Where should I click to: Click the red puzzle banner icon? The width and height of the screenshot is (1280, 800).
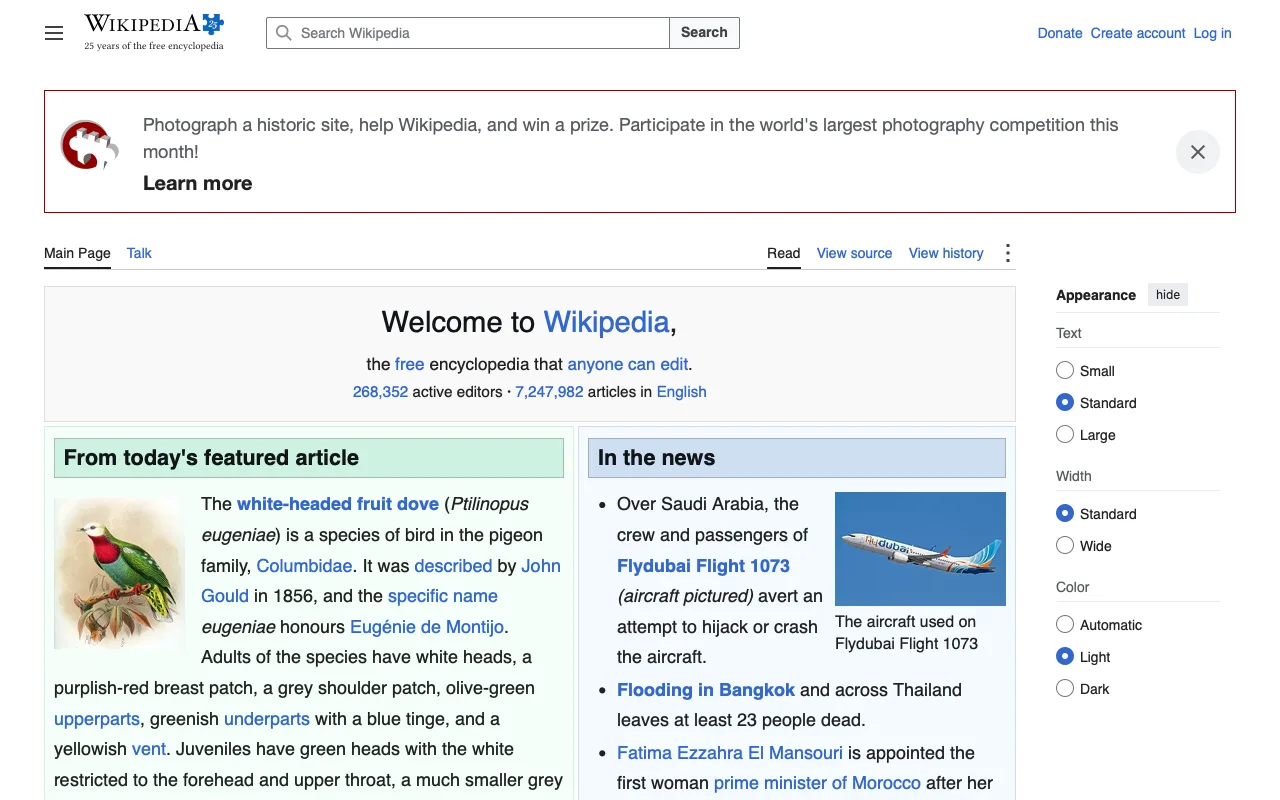coord(89,146)
